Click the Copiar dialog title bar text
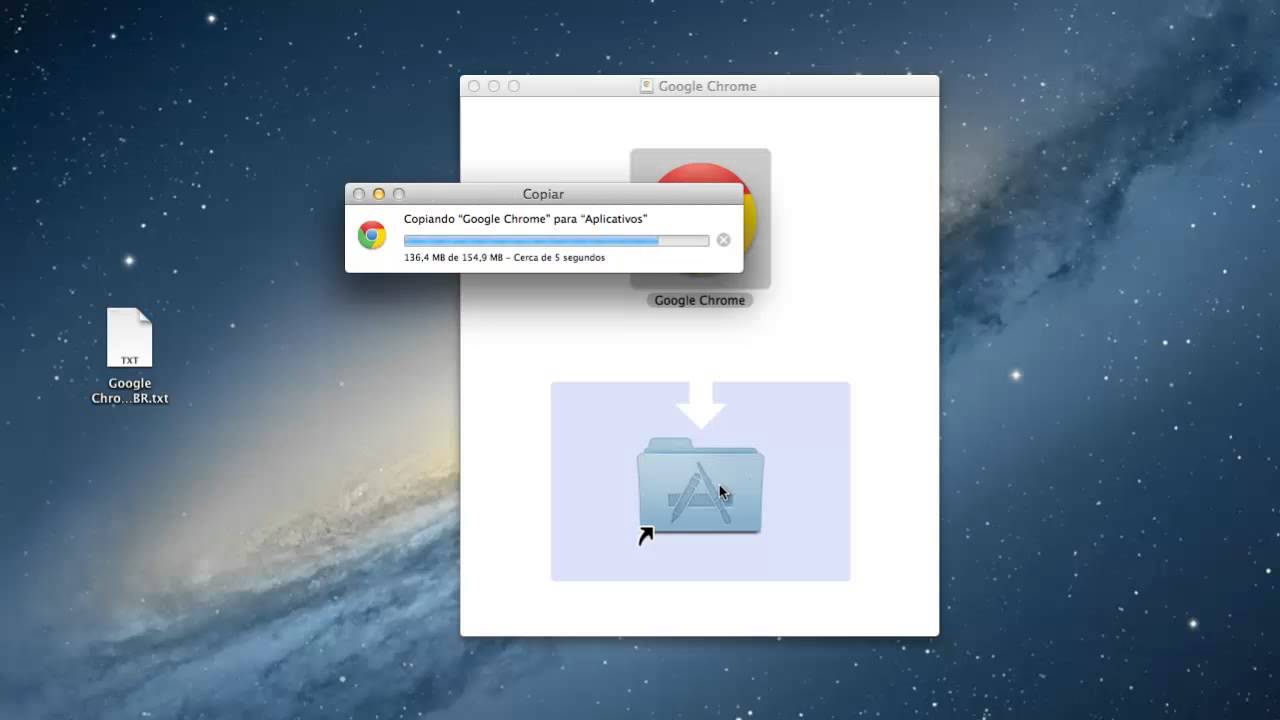Viewport: 1280px width, 720px height. coord(543,194)
